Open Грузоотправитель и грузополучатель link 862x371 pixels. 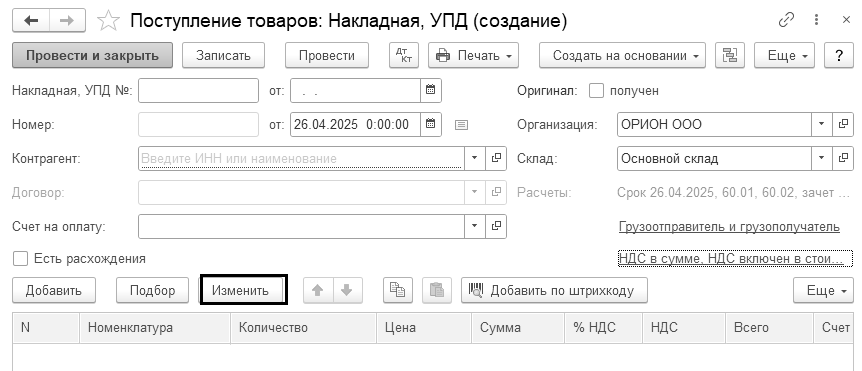pos(729,227)
